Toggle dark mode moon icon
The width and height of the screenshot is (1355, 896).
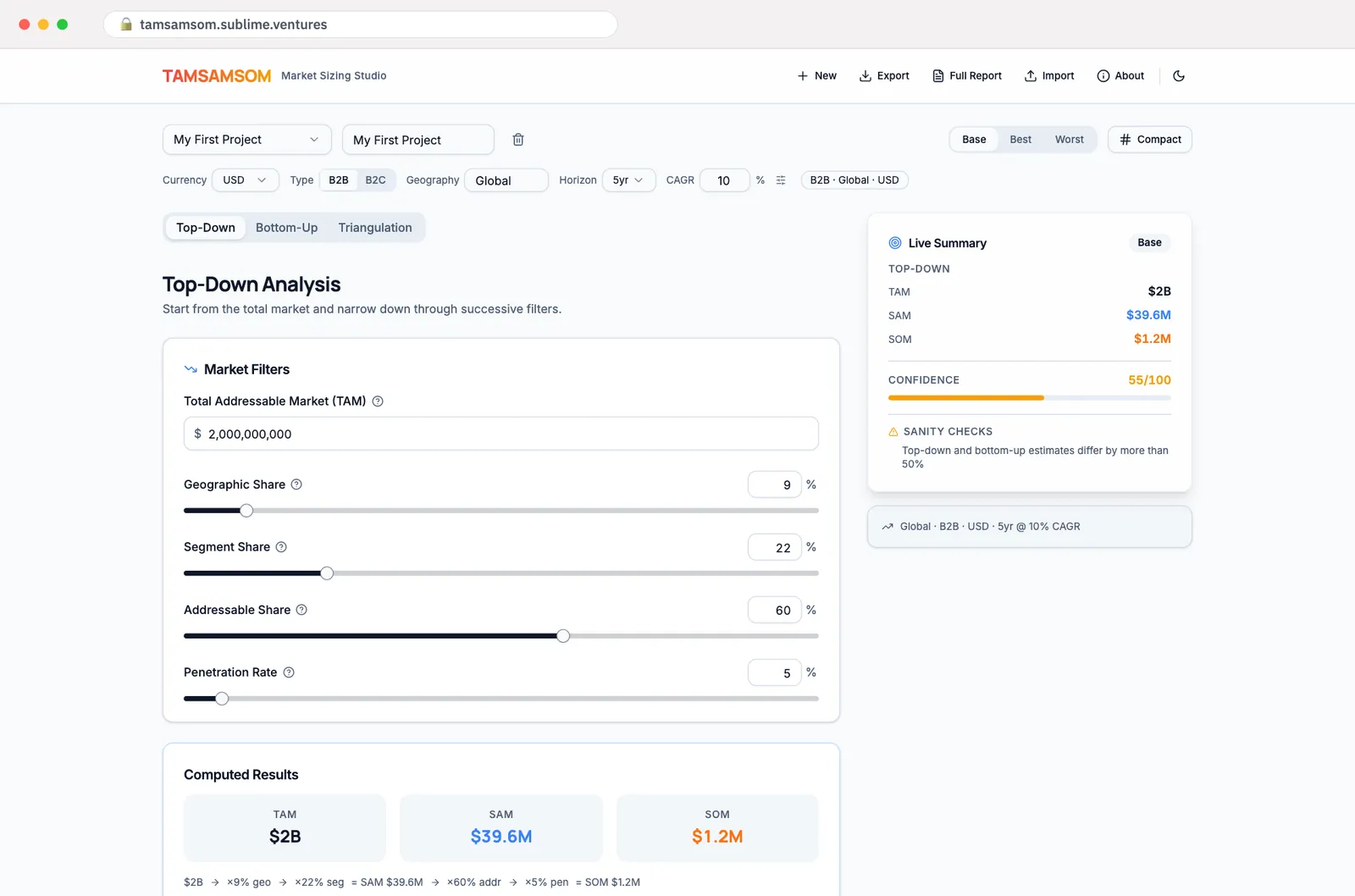1178,76
